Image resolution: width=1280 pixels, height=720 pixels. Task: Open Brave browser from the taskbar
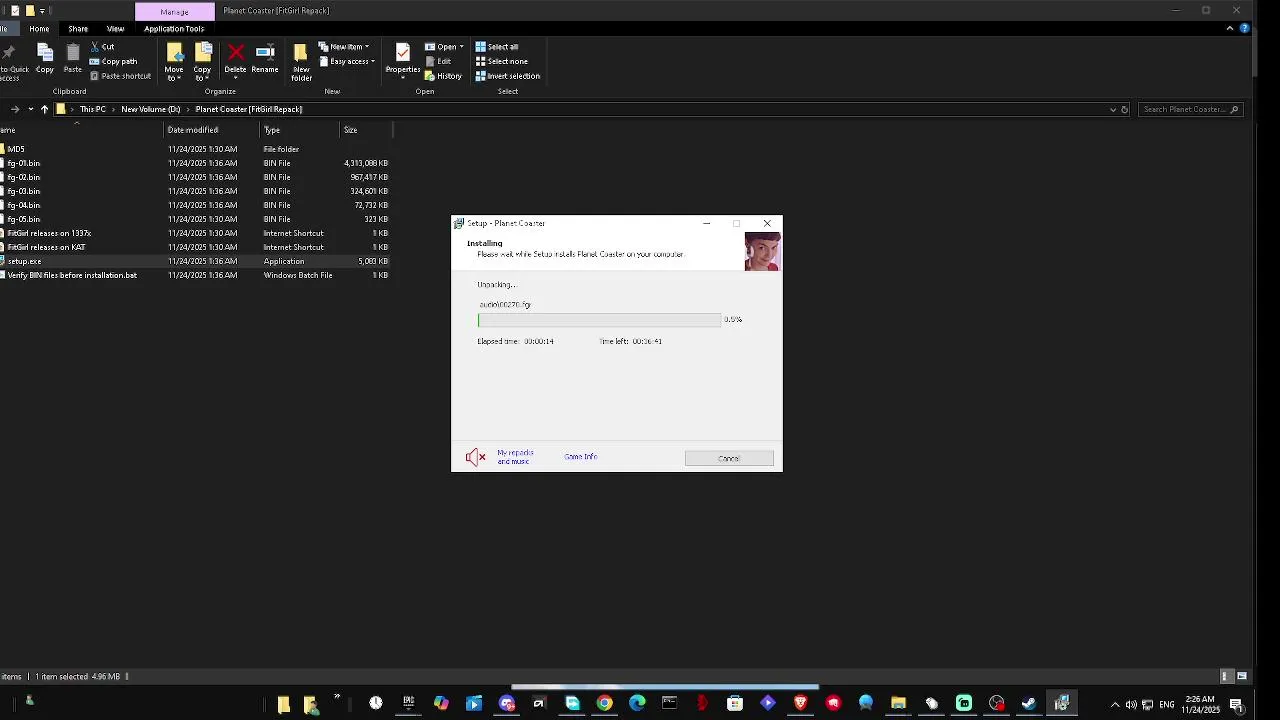coord(800,703)
